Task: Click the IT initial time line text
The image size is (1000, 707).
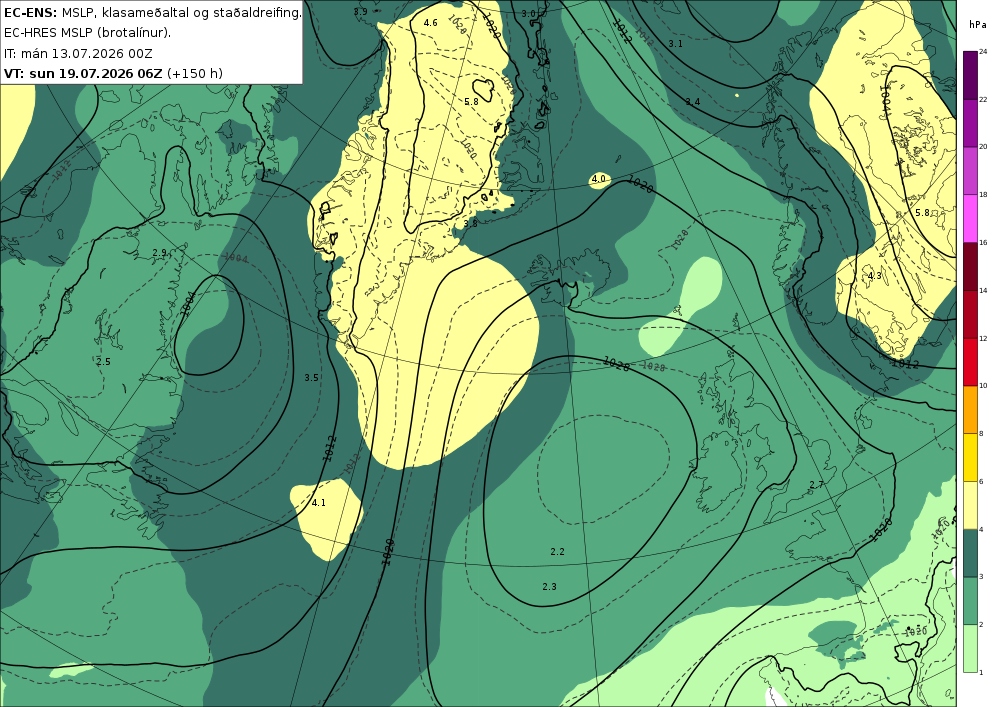Action: point(78,54)
